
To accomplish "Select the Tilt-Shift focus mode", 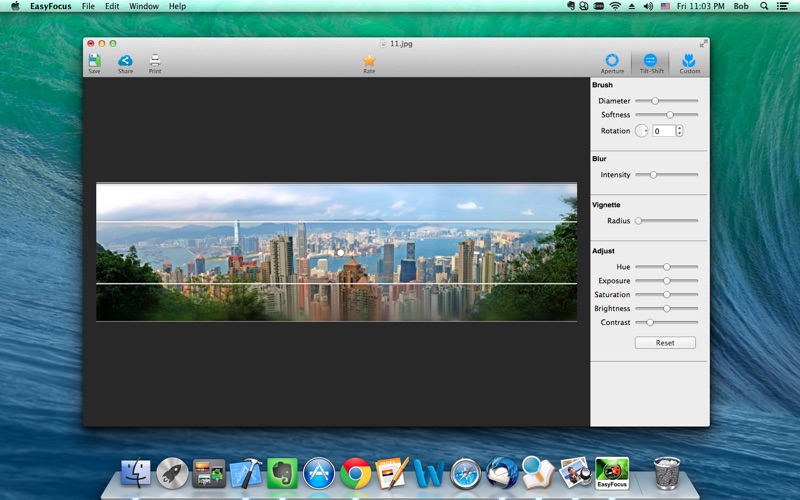I will coord(652,63).
